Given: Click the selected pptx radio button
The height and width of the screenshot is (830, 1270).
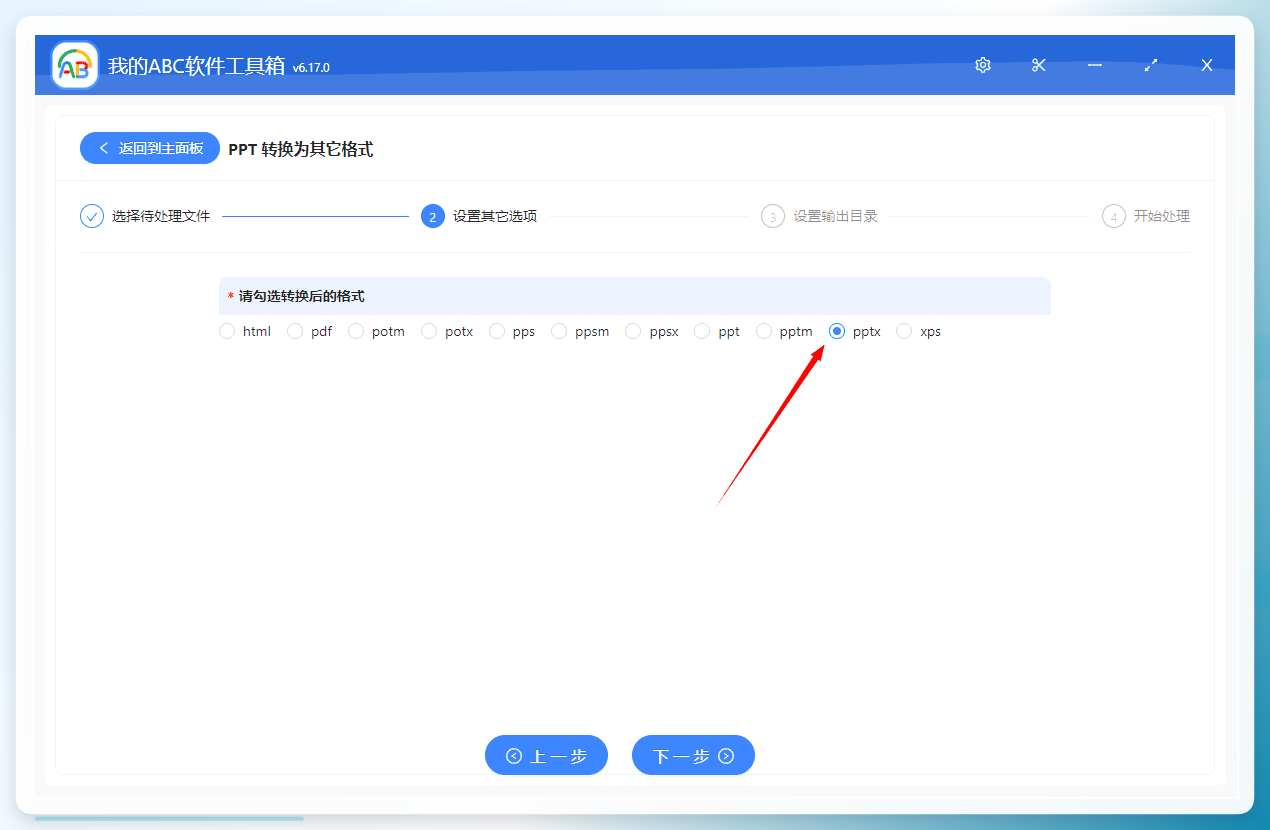Looking at the screenshot, I should 837,331.
